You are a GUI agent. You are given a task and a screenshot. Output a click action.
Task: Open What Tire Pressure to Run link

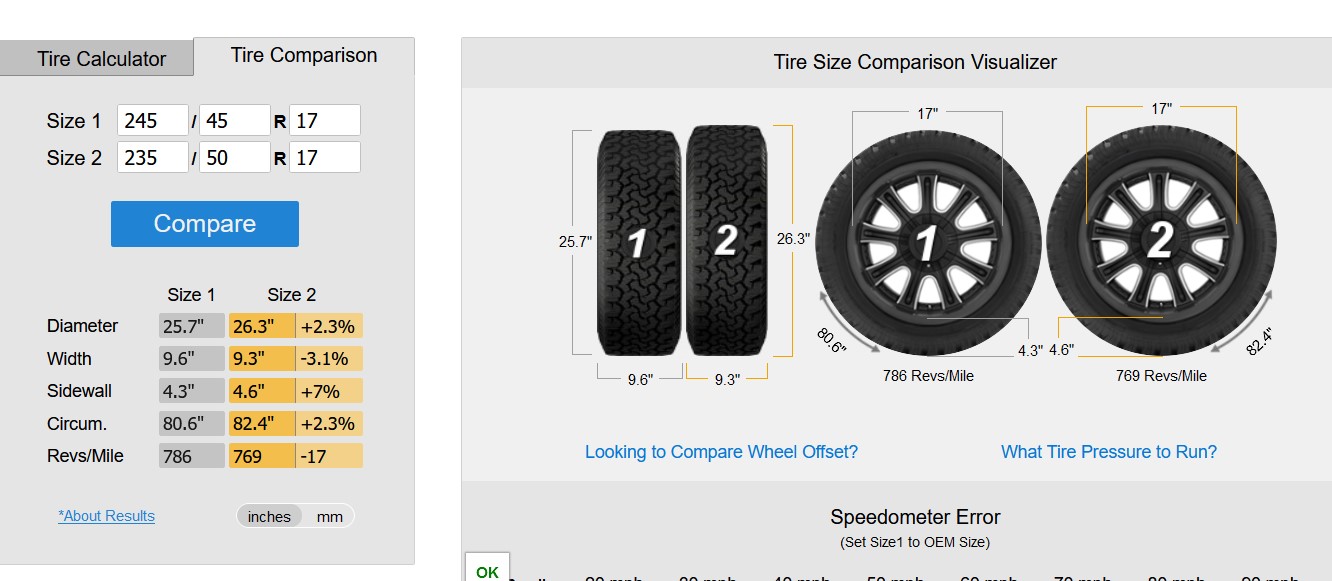click(x=1109, y=452)
